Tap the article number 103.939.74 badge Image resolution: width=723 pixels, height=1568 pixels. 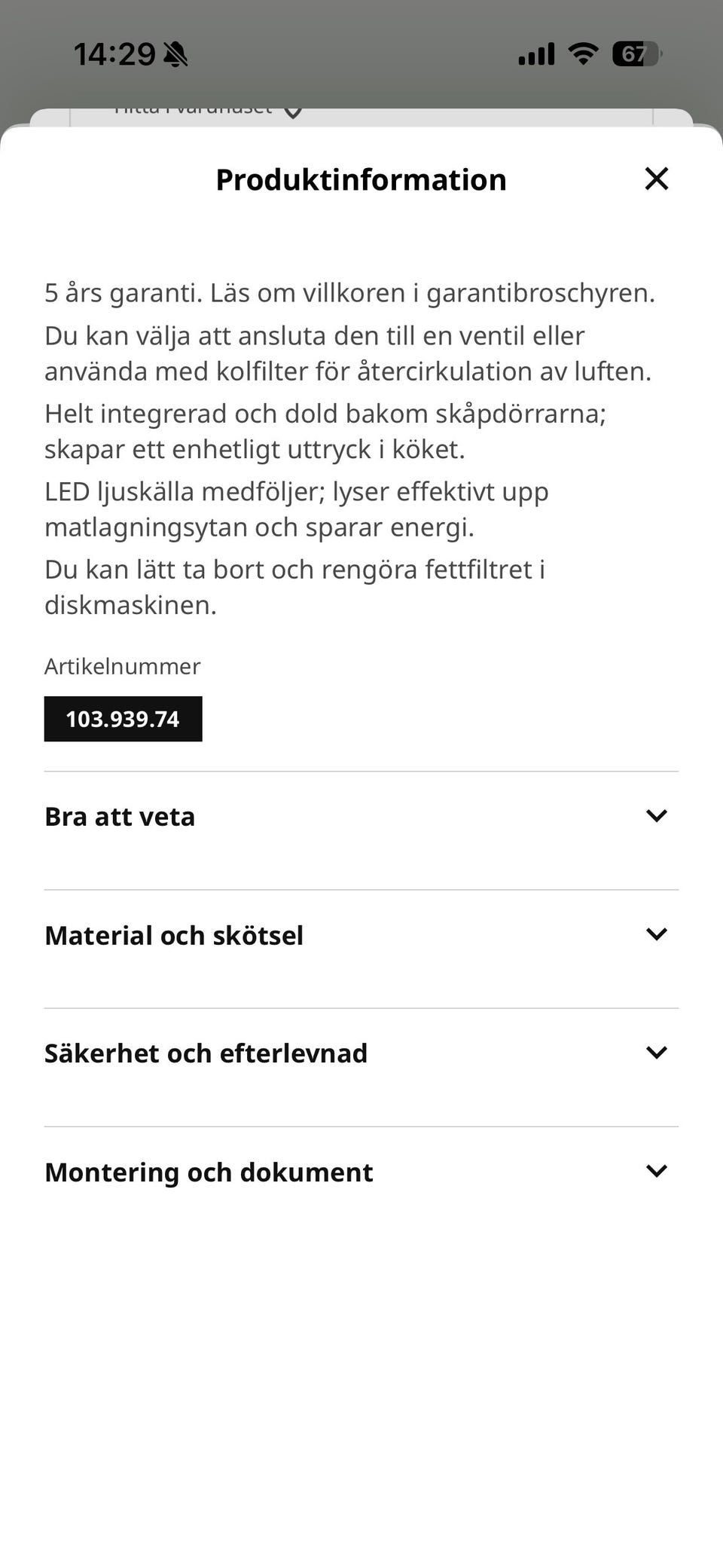[x=123, y=719]
